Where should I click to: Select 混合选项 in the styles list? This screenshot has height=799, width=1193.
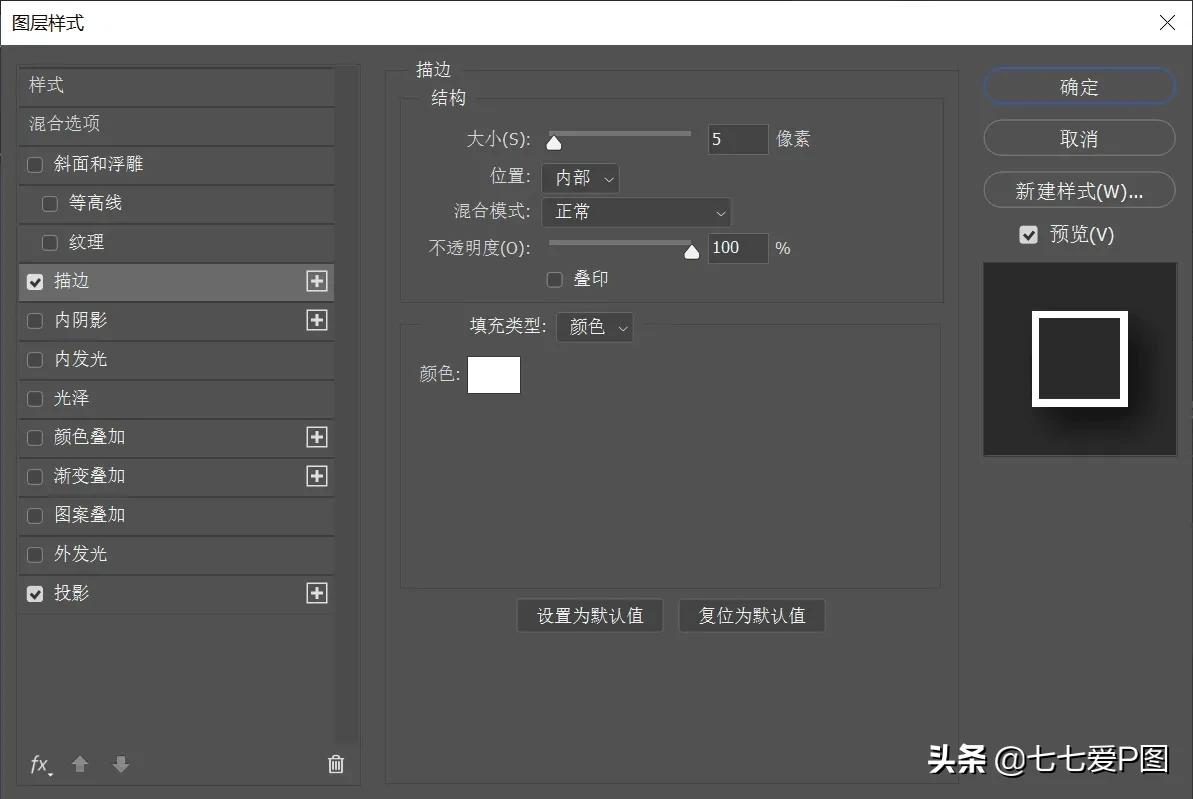tap(175, 124)
